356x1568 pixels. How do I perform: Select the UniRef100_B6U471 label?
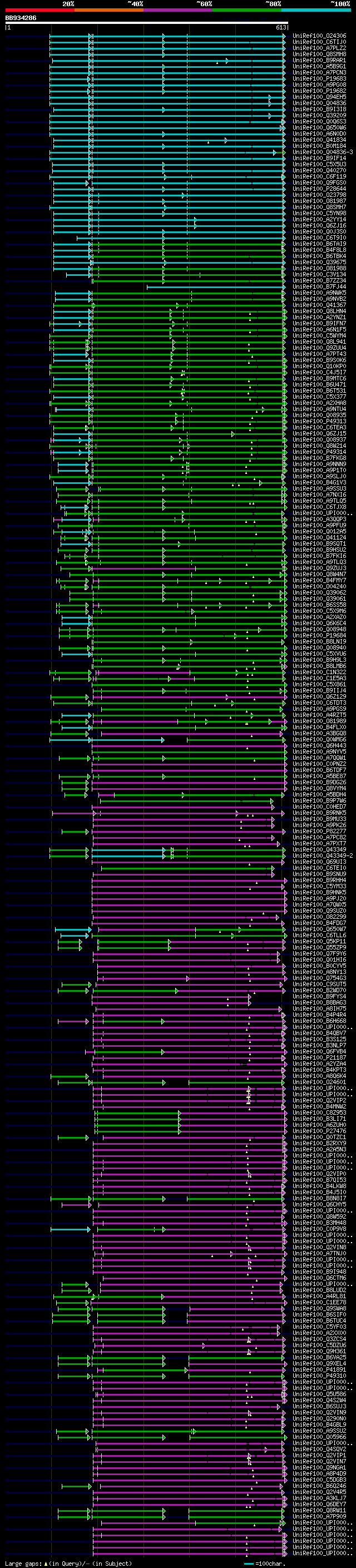coord(319,385)
